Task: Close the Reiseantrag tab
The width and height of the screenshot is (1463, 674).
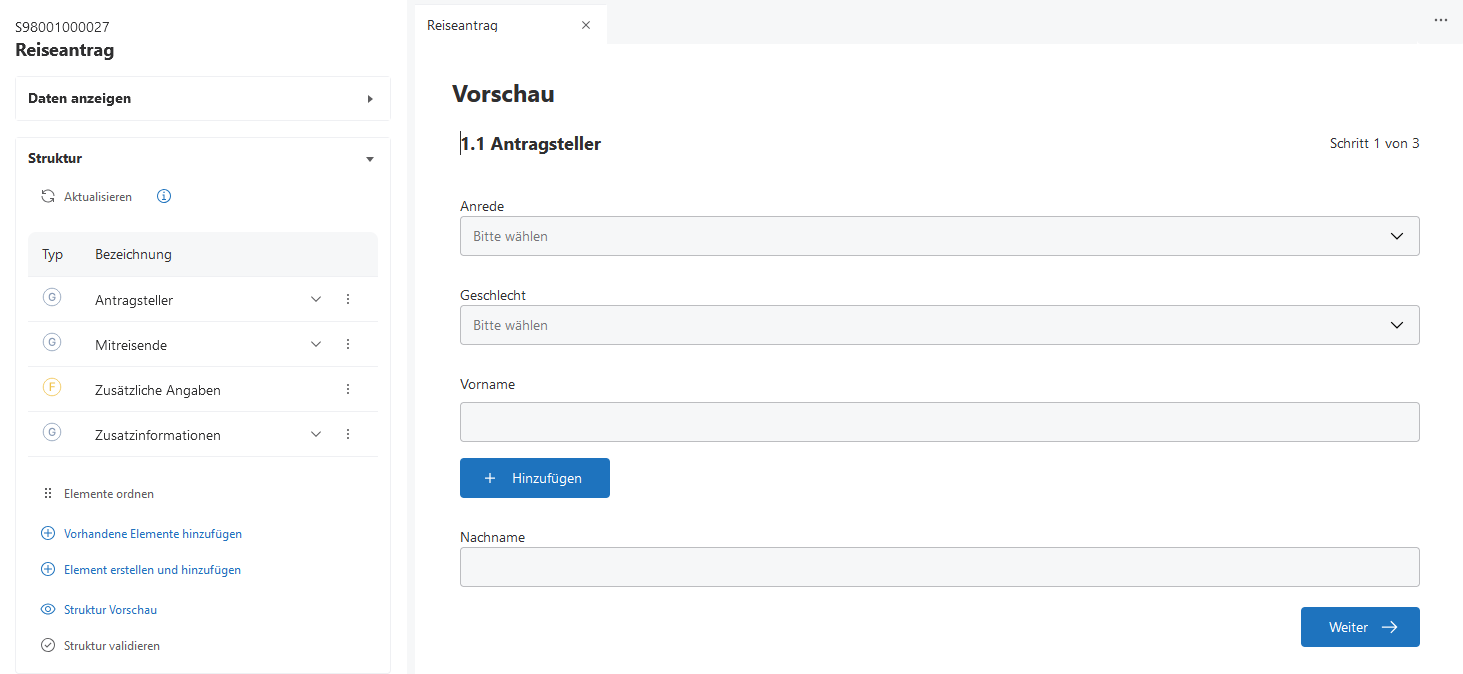Action: click(x=586, y=25)
